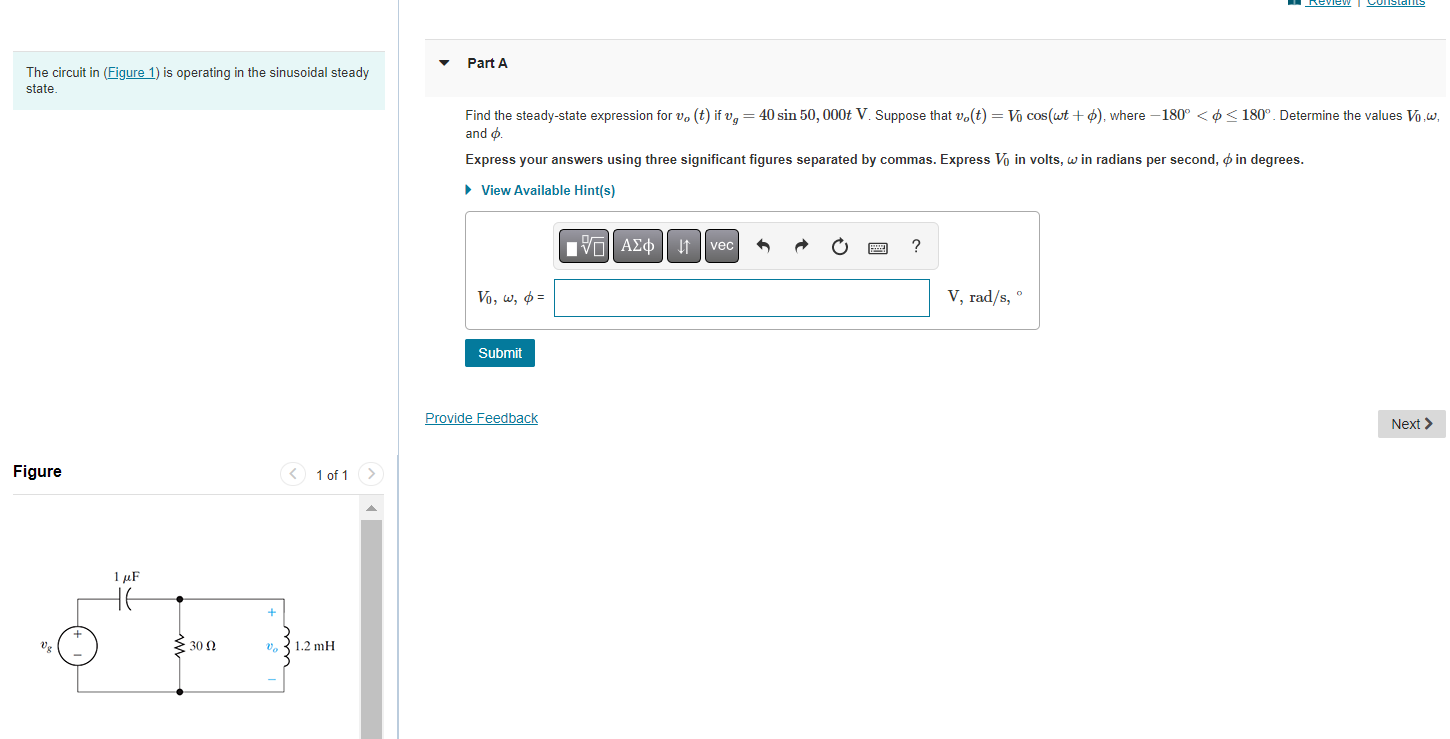The image size is (1450, 739).
Task: Click the "30 Ω" resistor label
Action: pyautogui.click(x=202, y=647)
